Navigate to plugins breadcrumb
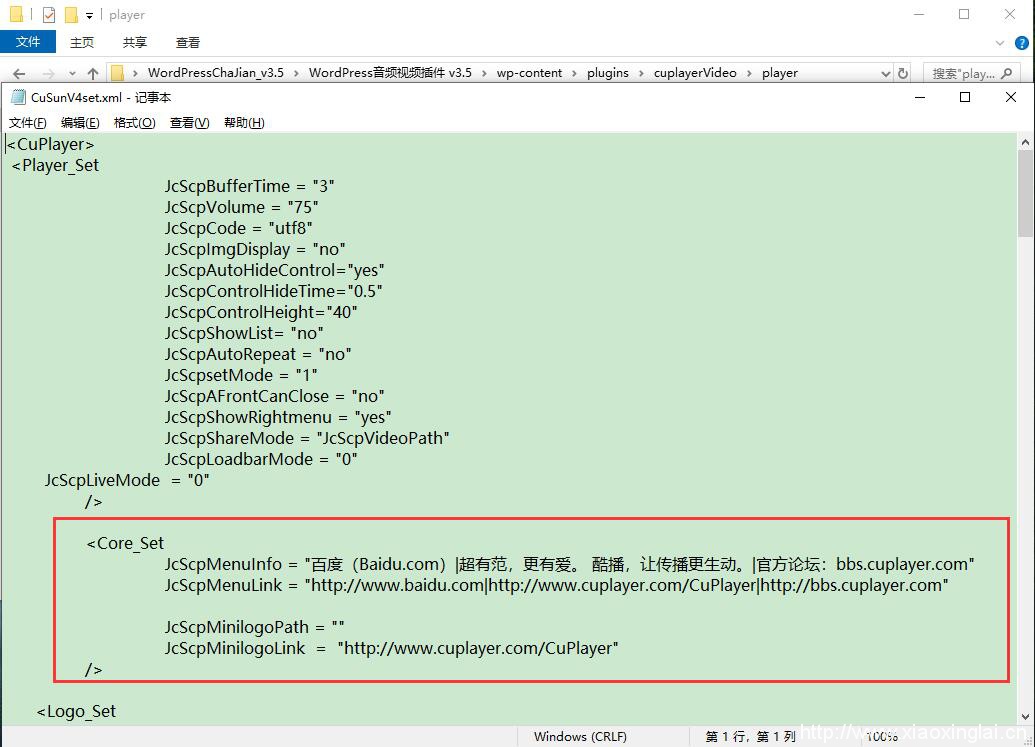Viewport: 1035px width, 747px height. tap(608, 73)
